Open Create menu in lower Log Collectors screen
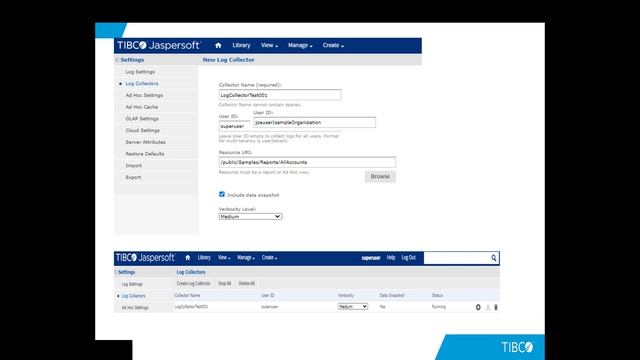 tap(269, 258)
